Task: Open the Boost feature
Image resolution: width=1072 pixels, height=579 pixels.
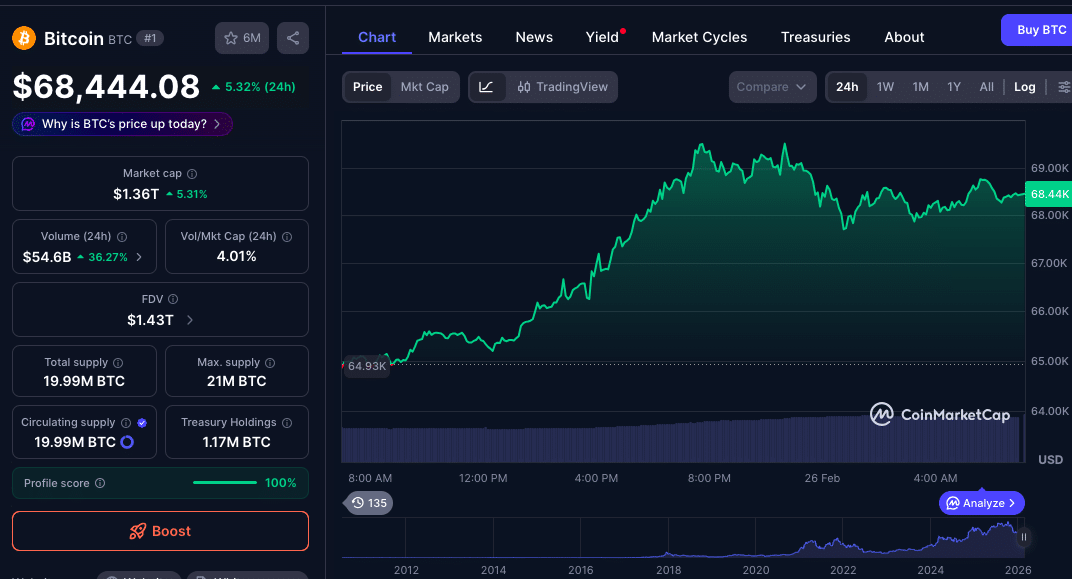Action: [160, 531]
